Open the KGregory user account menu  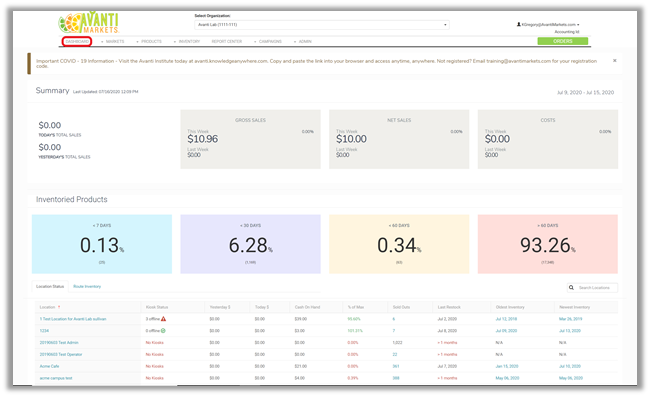tap(548, 24)
